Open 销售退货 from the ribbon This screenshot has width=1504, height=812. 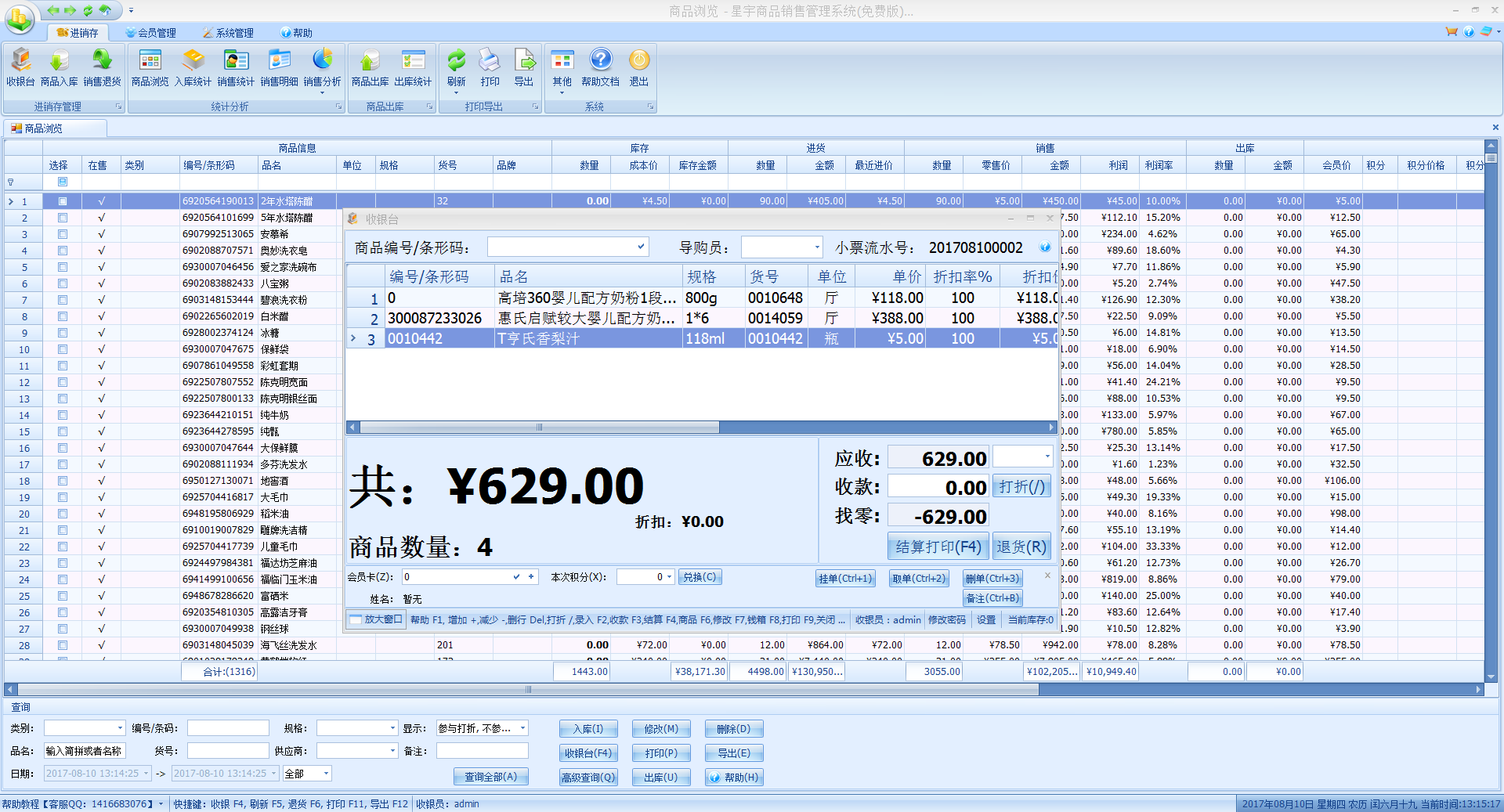coord(102,67)
